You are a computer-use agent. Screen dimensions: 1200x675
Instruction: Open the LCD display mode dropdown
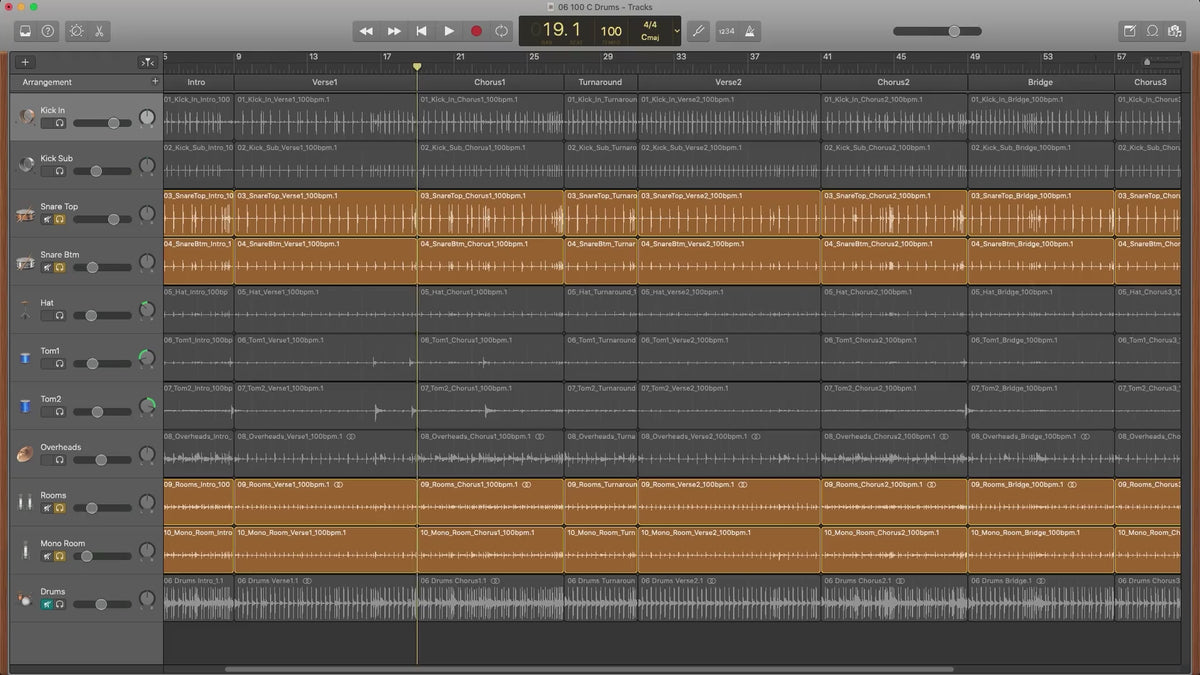click(x=677, y=31)
